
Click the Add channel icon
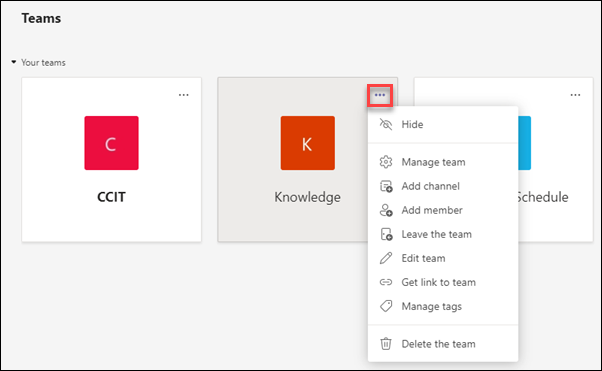(x=386, y=186)
